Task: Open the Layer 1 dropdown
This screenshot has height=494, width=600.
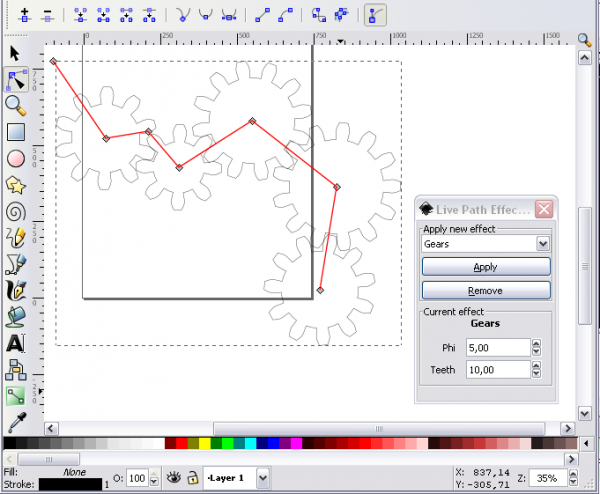Action: point(263,478)
